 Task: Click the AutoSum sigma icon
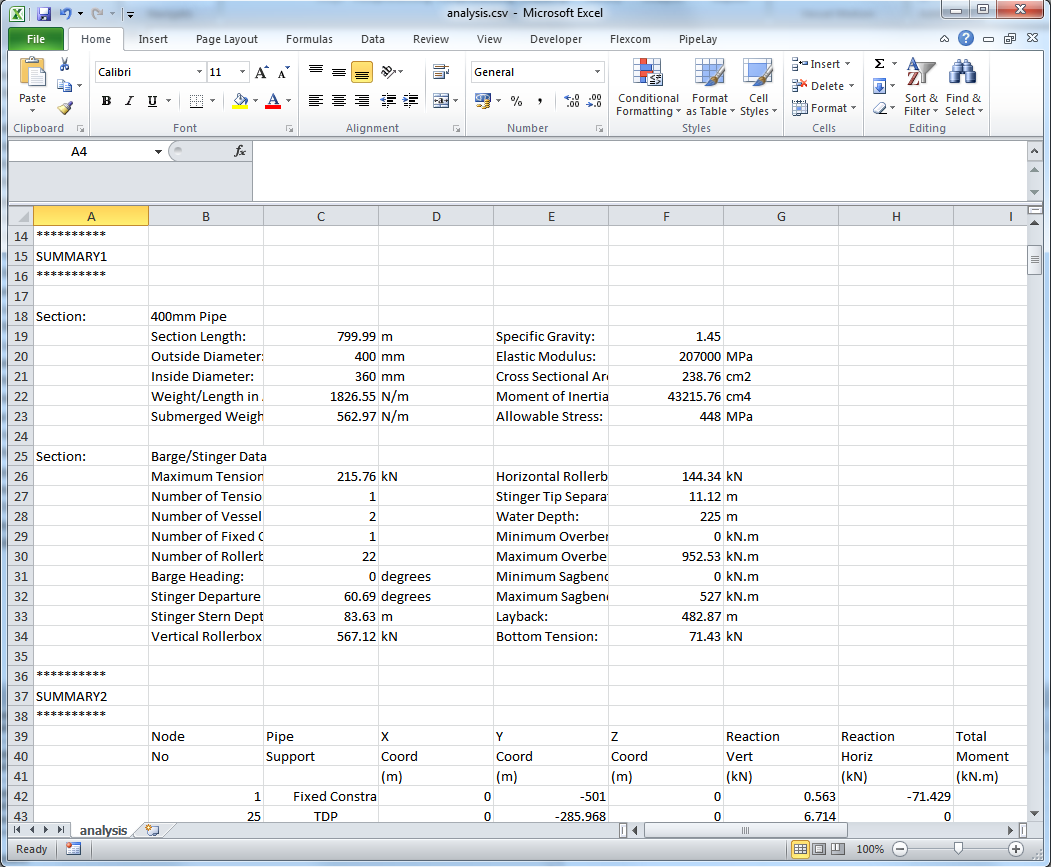click(x=879, y=64)
